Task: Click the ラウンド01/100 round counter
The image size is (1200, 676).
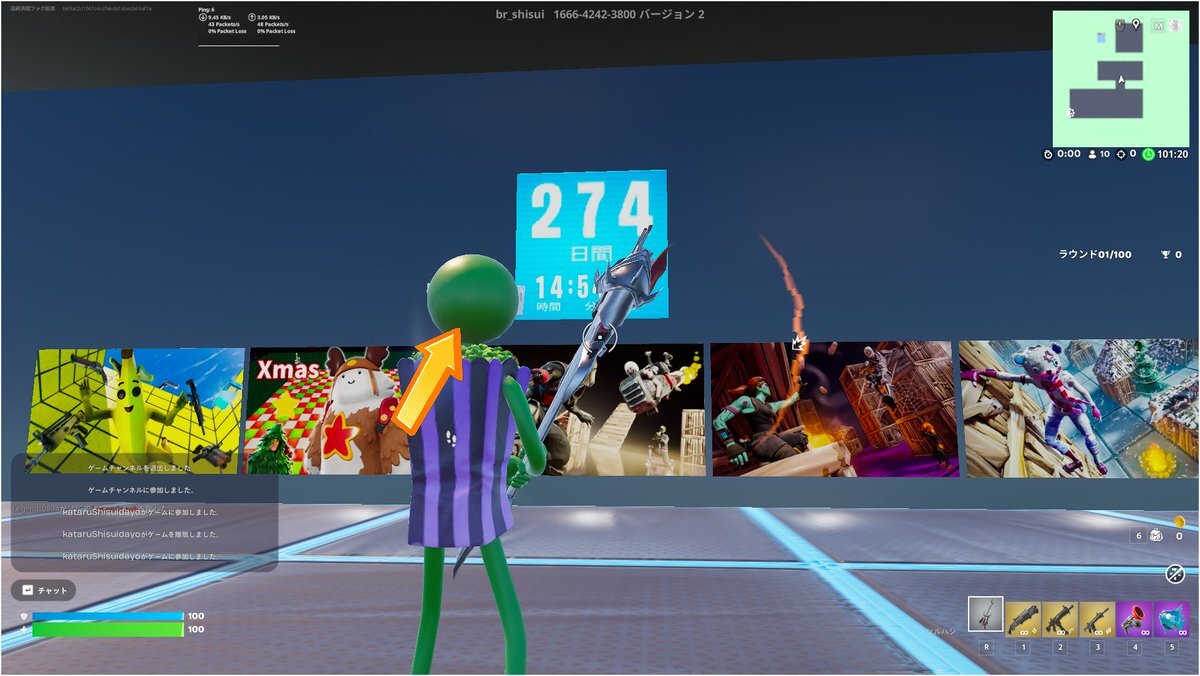Action: [1095, 255]
